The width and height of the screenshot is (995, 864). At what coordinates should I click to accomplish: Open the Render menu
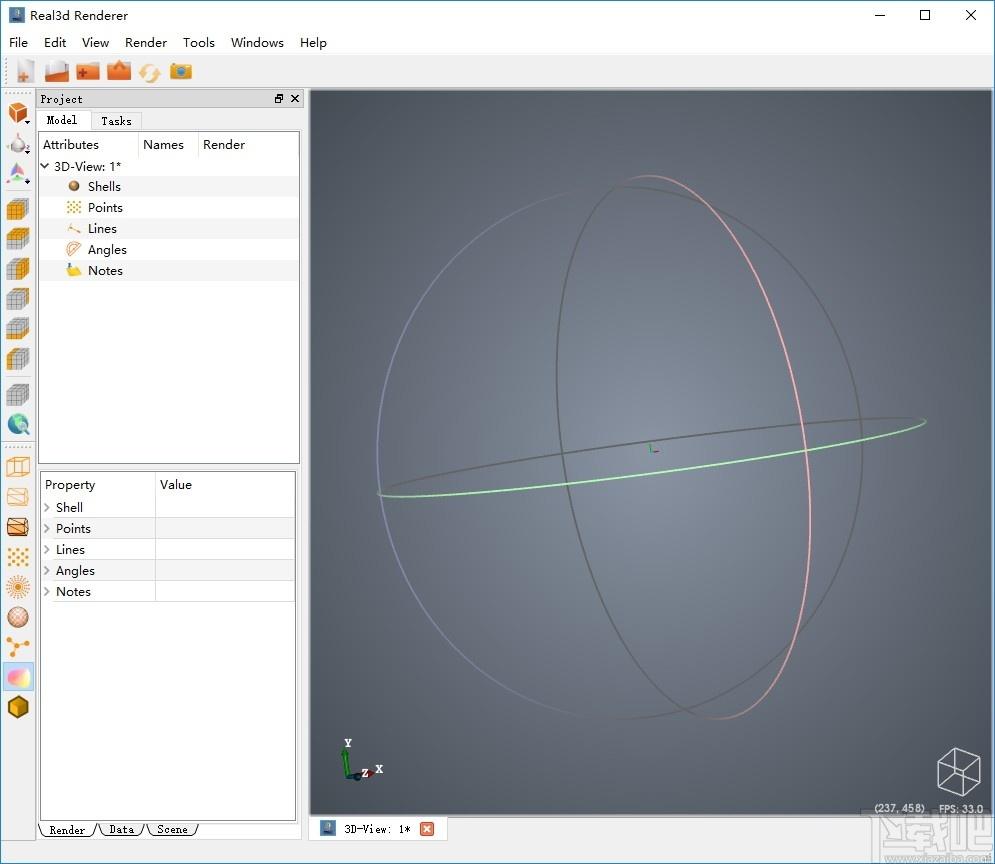pyautogui.click(x=146, y=43)
